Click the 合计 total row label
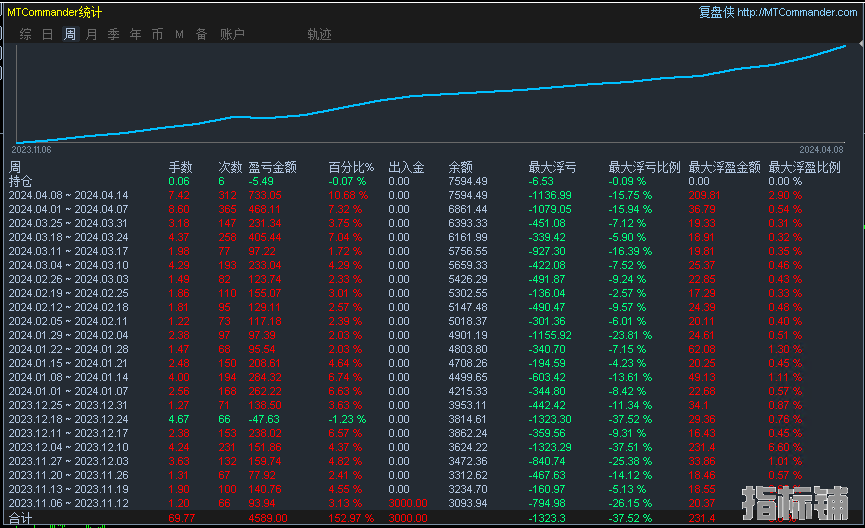Image resolution: width=865 pixels, height=528 pixels. coord(20,519)
